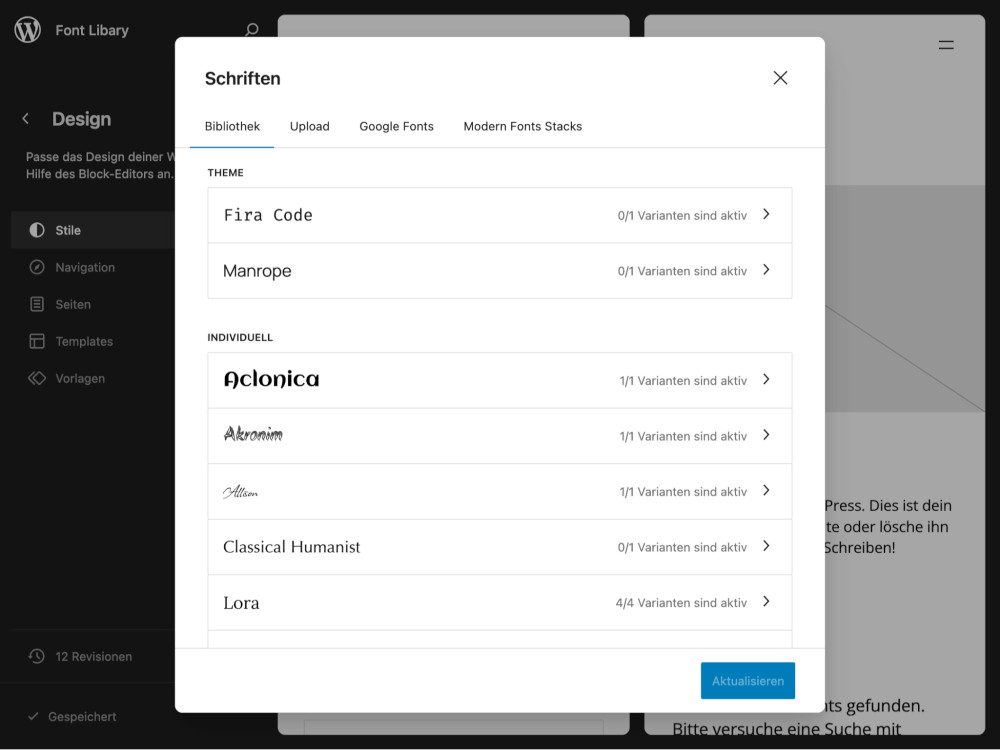Expand Fira Code font variants
Screen dimensions: 1000x750
point(766,214)
